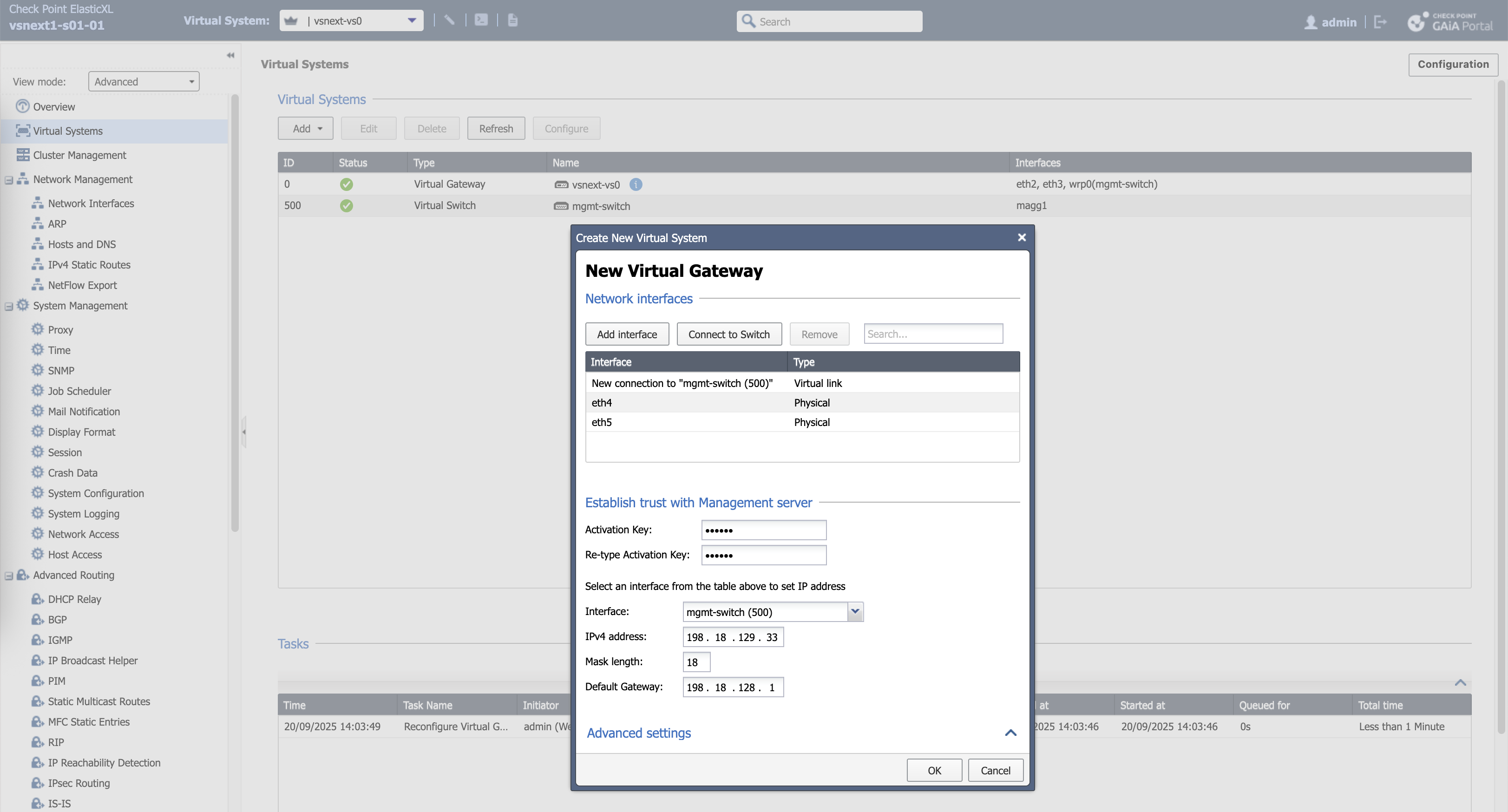Image resolution: width=1508 pixels, height=812 pixels.
Task: Collapse the Advanced settings section
Action: pyautogui.click(x=1010, y=733)
